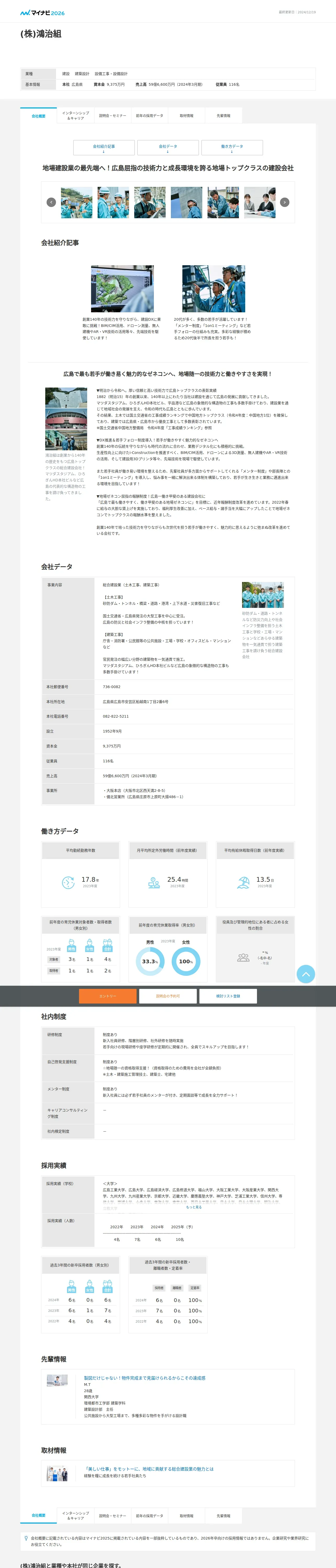Open article image of workers pointing upward
Screen dimensions: 336x1568
214,289
